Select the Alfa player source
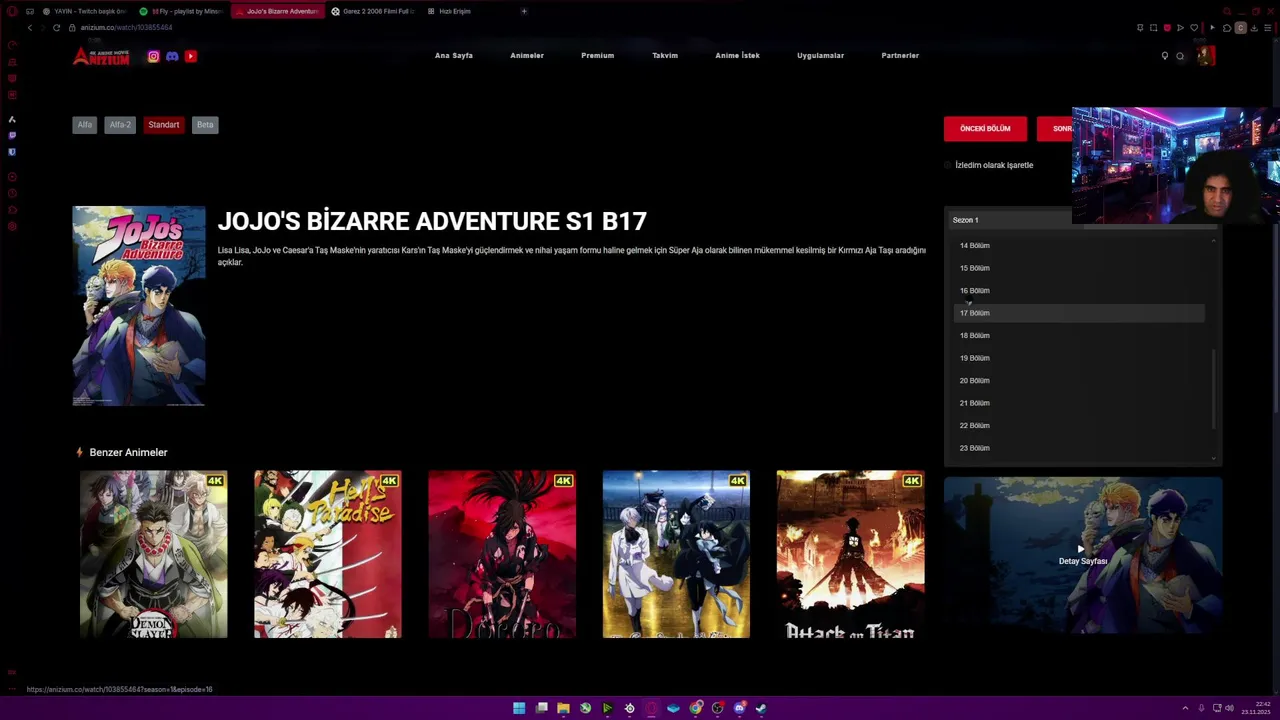Viewport: 1280px width, 720px height. tap(85, 125)
